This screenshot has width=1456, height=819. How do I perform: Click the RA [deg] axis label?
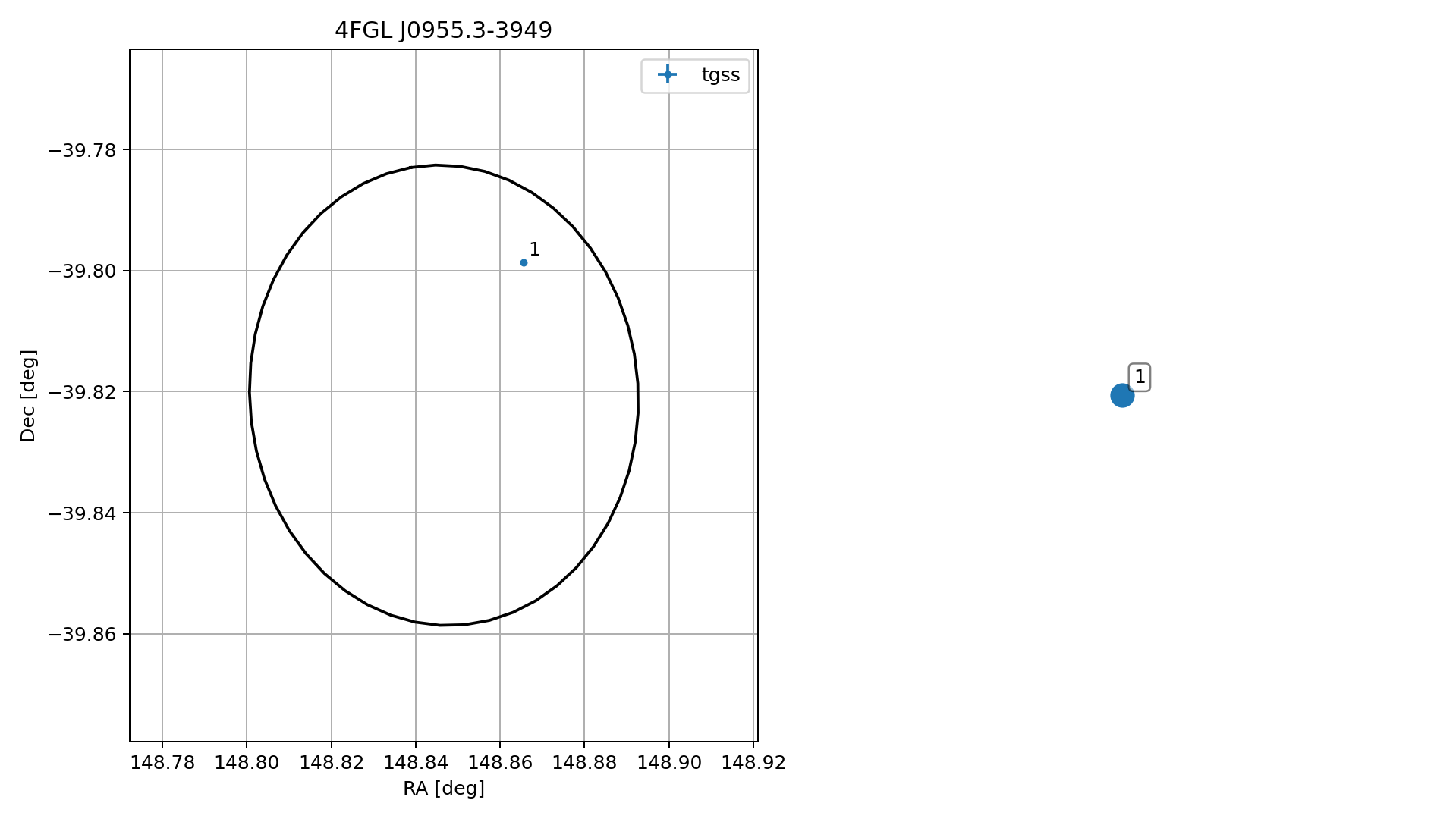tap(444, 789)
